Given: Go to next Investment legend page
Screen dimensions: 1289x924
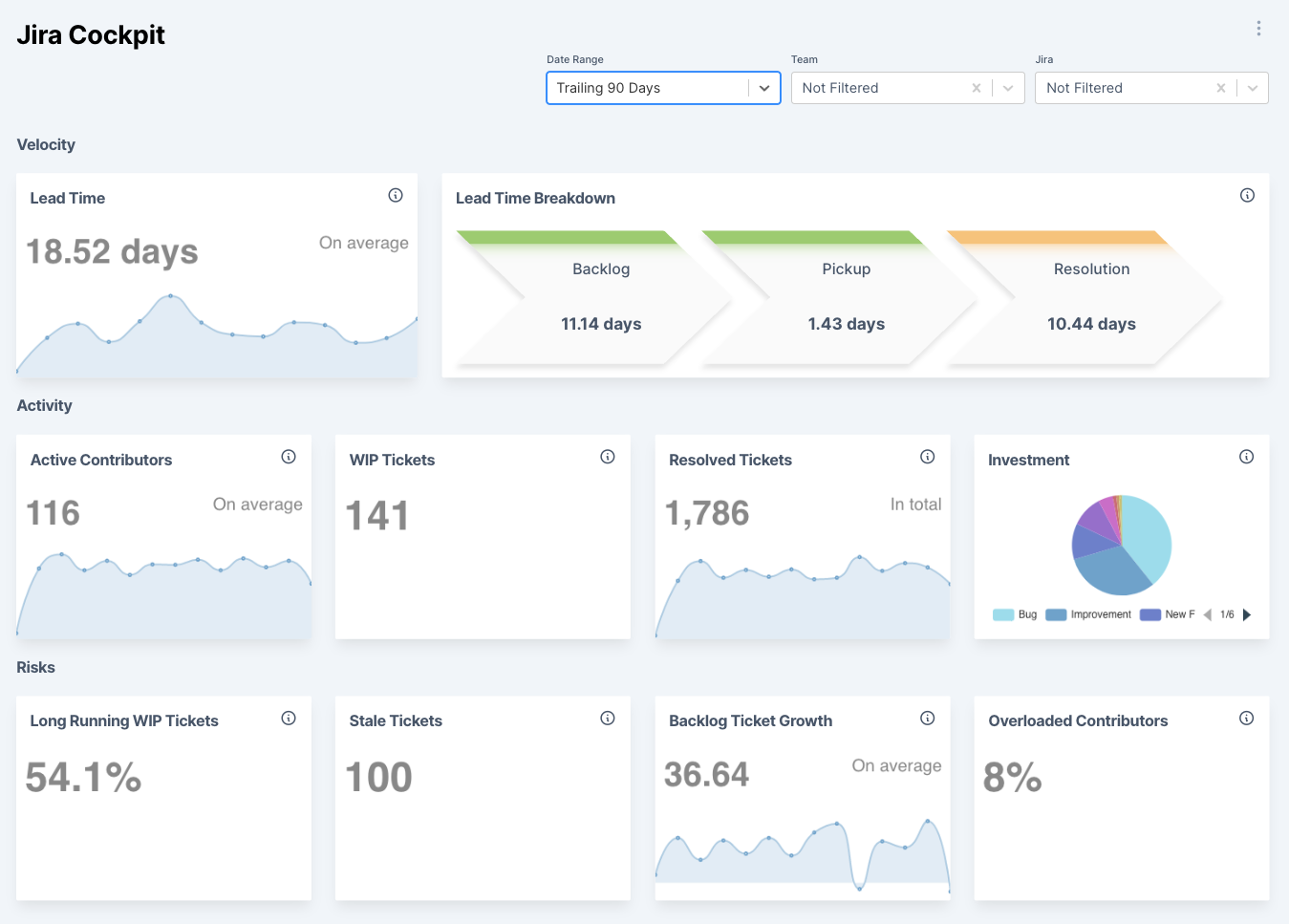Looking at the screenshot, I should [x=1247, y=614].
